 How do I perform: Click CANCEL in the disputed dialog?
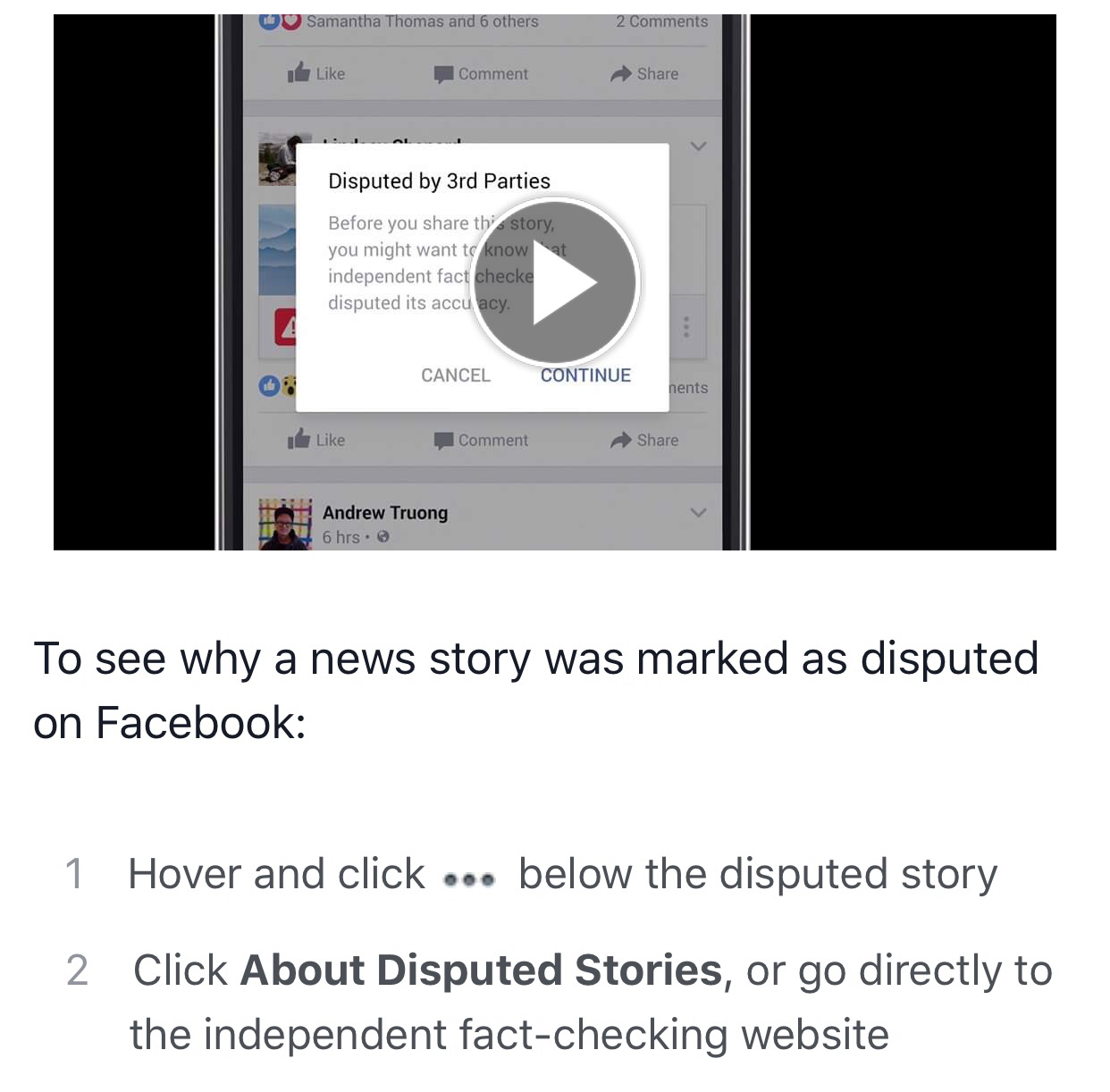[x=456, y=375]
